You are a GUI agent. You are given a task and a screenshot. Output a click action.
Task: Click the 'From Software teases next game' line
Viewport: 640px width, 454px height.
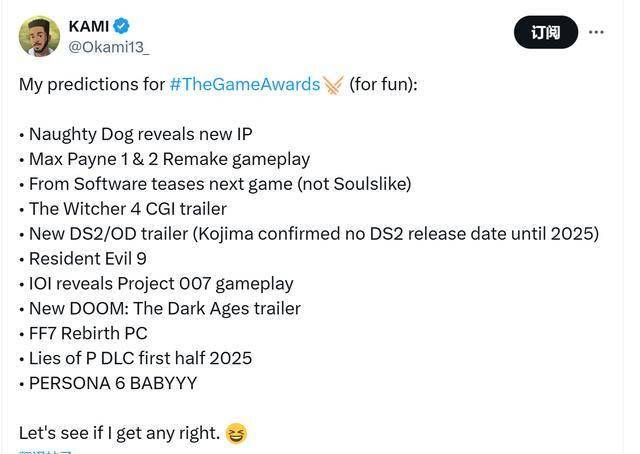pos(215,184)
